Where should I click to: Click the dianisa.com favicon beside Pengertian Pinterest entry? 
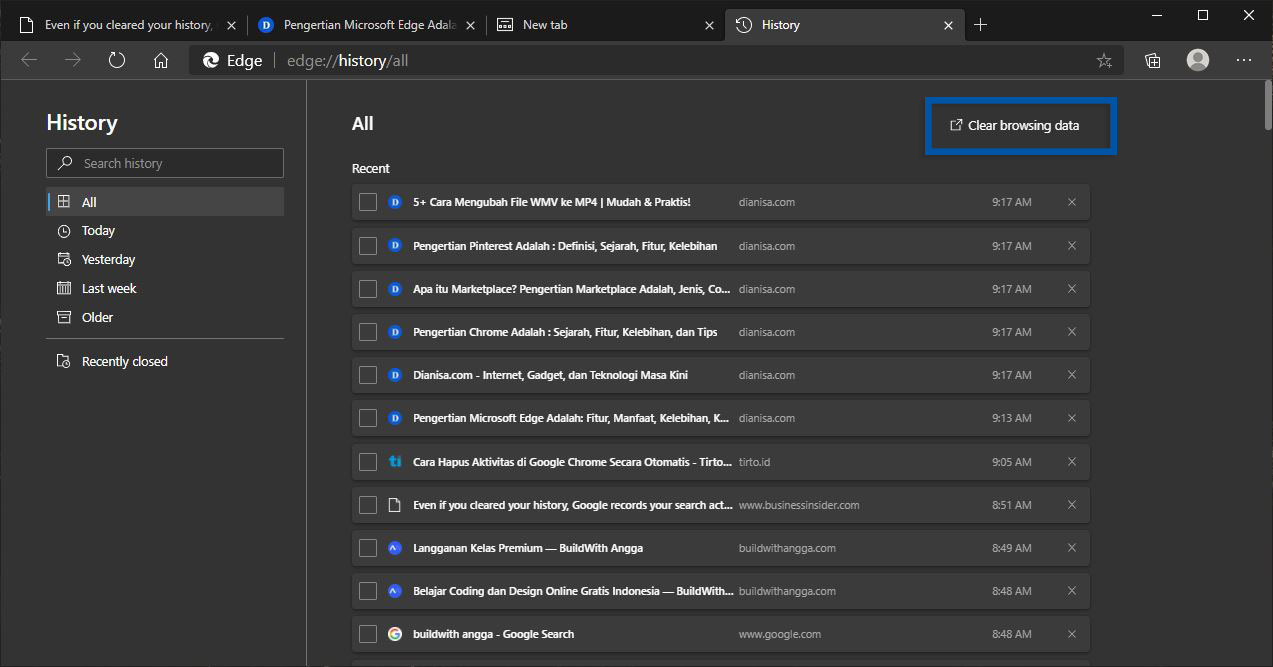(394, 245)
